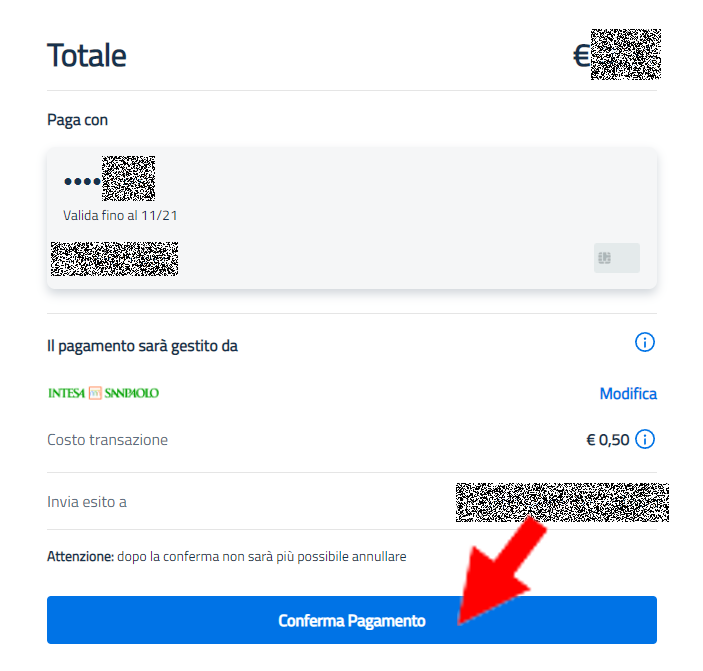The height and width of the screenshot is (671, 703).
Task: Click the Costo transazione label
Action: [107, 440]
